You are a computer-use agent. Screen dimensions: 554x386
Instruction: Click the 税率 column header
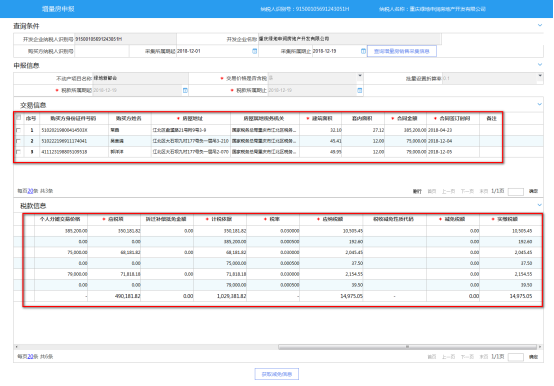[x=274, y=219]
